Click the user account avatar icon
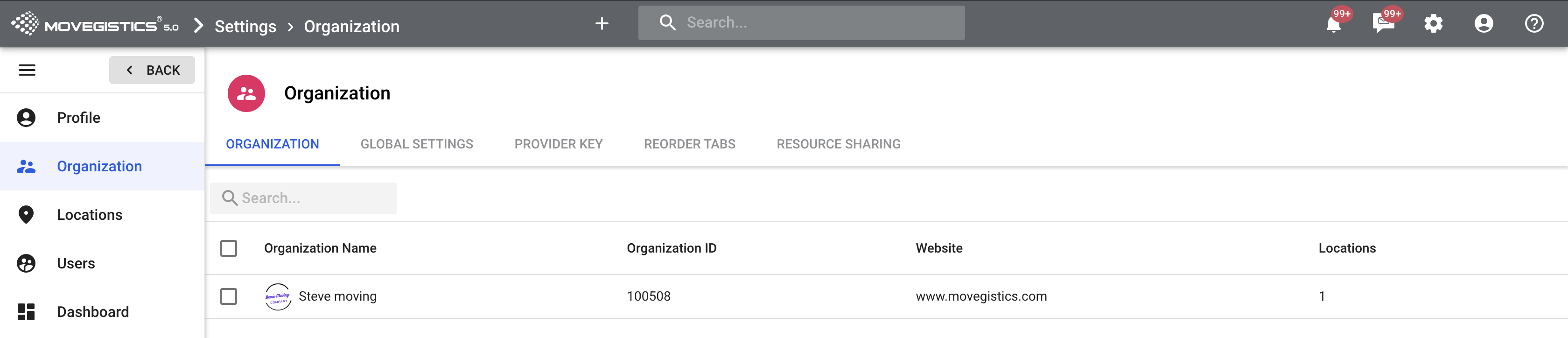Screen dimensions: 1568x338 (x=1484, y=24)
